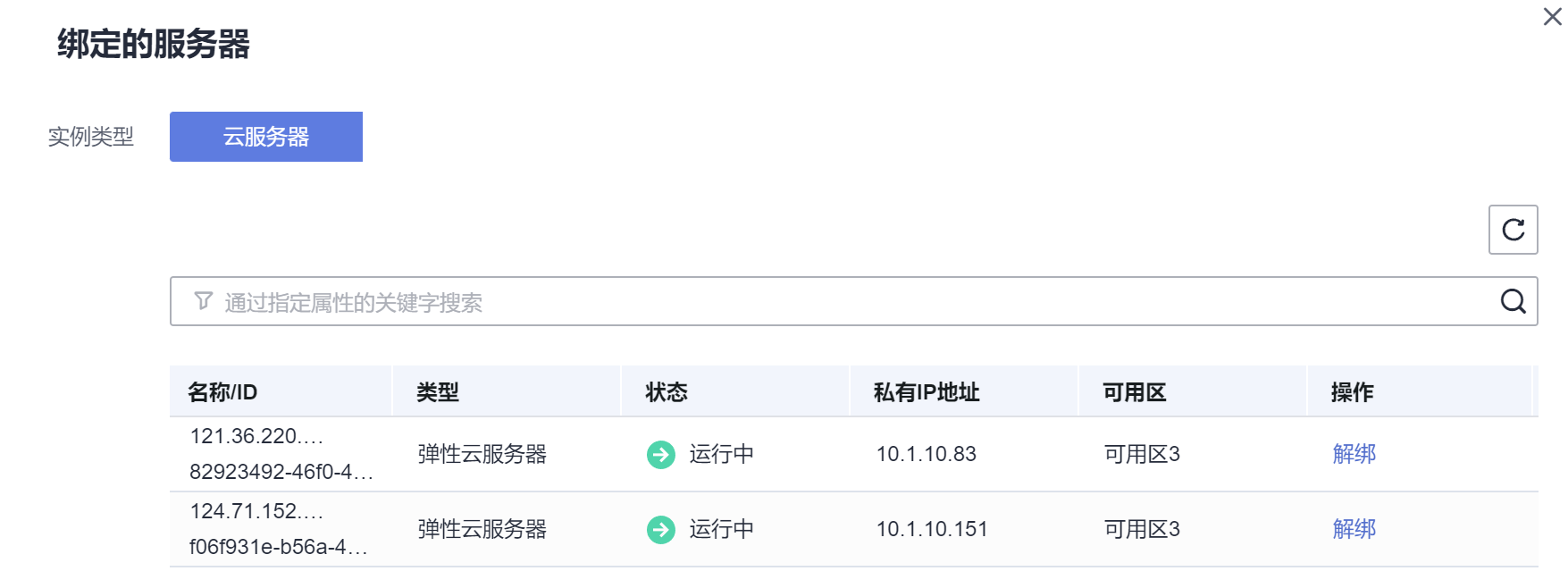Click the 实例类型 label
The image size is (1568, 588).
coord(91,136)
